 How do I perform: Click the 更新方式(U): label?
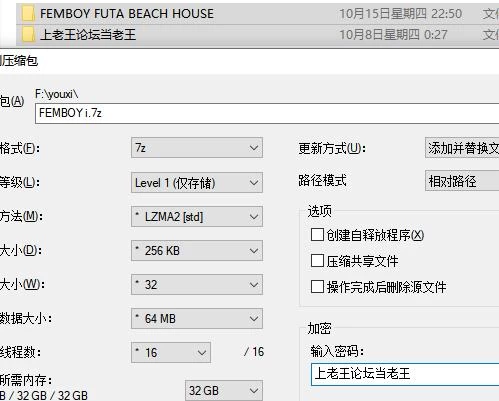coord(332,148)
